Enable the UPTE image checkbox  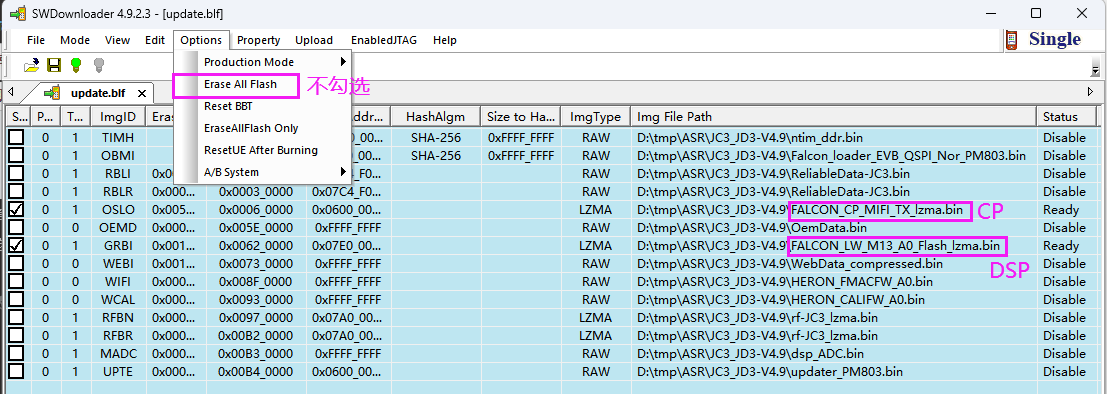click(x=16, y=371)
